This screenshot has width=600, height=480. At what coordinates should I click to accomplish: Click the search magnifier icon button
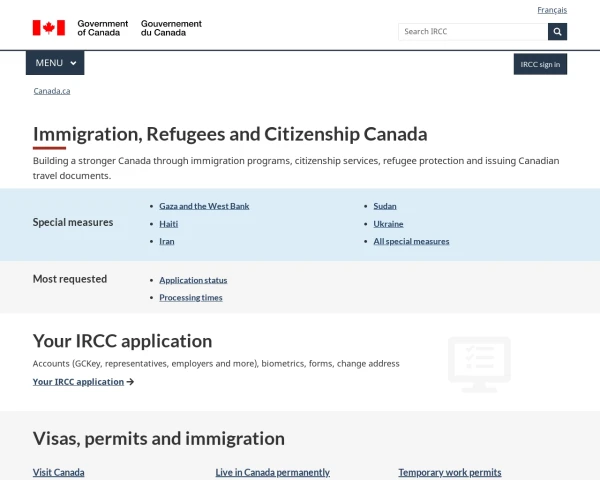pyautogui.click(x=557, y=32)
